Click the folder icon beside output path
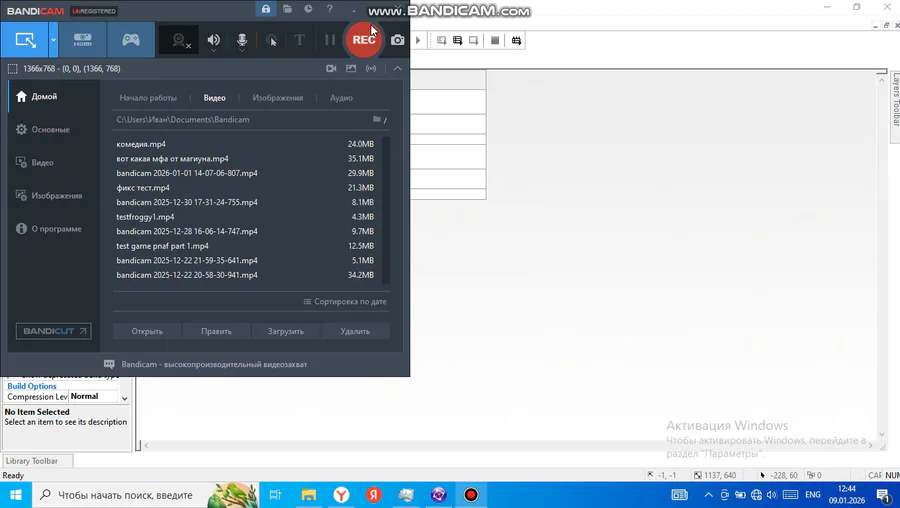Screen dimensions: 900x508 pos(377,119)
